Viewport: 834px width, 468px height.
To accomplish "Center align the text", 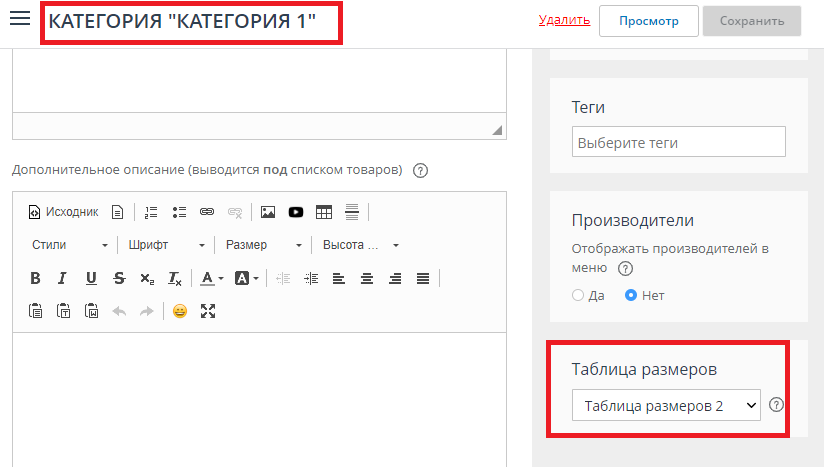I will point(367,278).
